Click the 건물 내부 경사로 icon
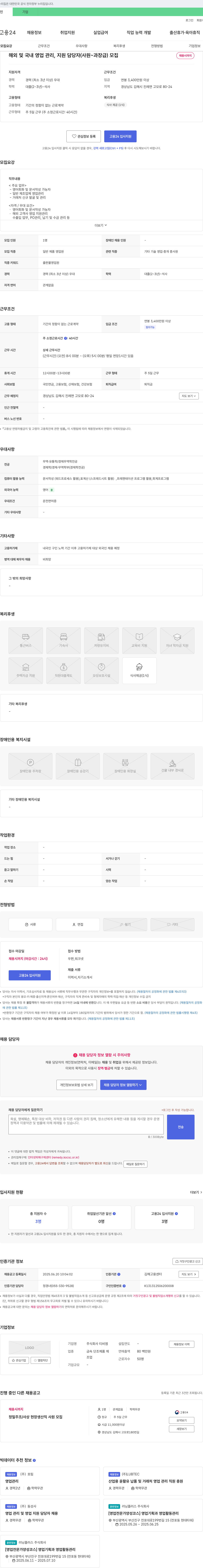Viewport: 203px width, 1568px height. [173, 766]
